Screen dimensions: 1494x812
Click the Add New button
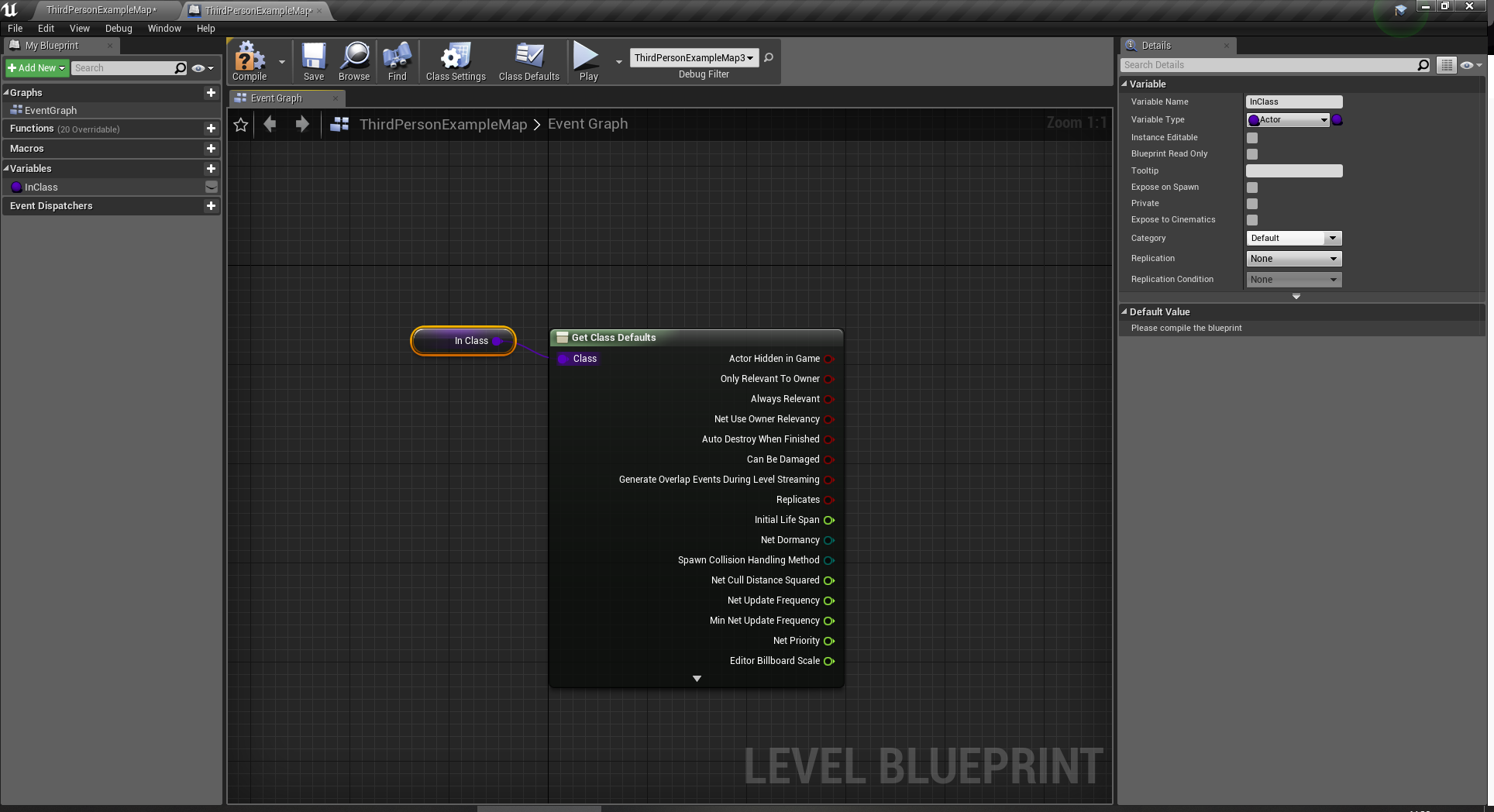(37, 68)
